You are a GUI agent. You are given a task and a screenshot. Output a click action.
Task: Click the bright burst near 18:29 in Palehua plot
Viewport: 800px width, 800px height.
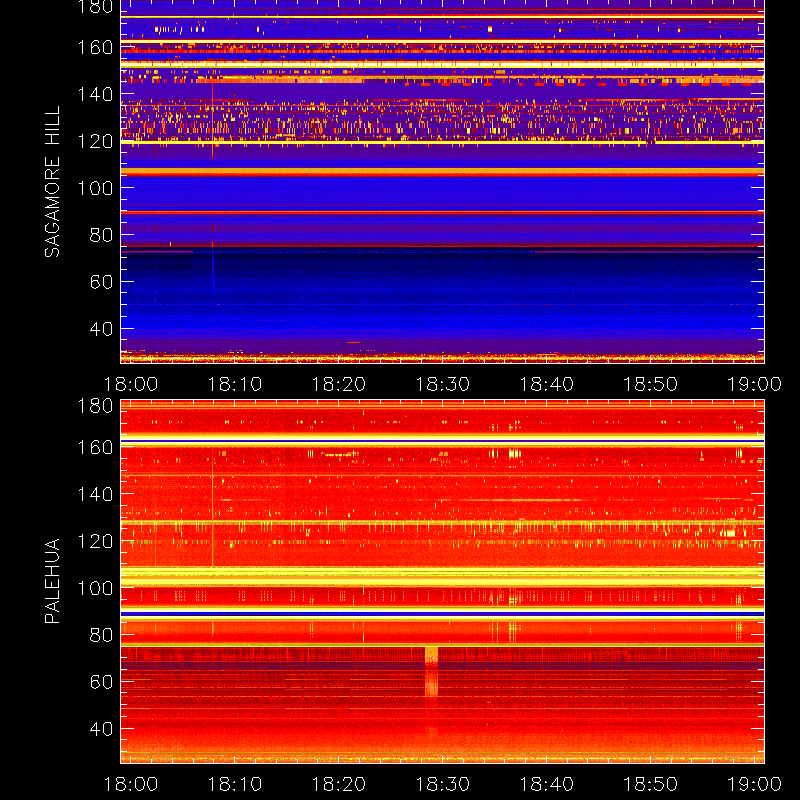(432, 671)
